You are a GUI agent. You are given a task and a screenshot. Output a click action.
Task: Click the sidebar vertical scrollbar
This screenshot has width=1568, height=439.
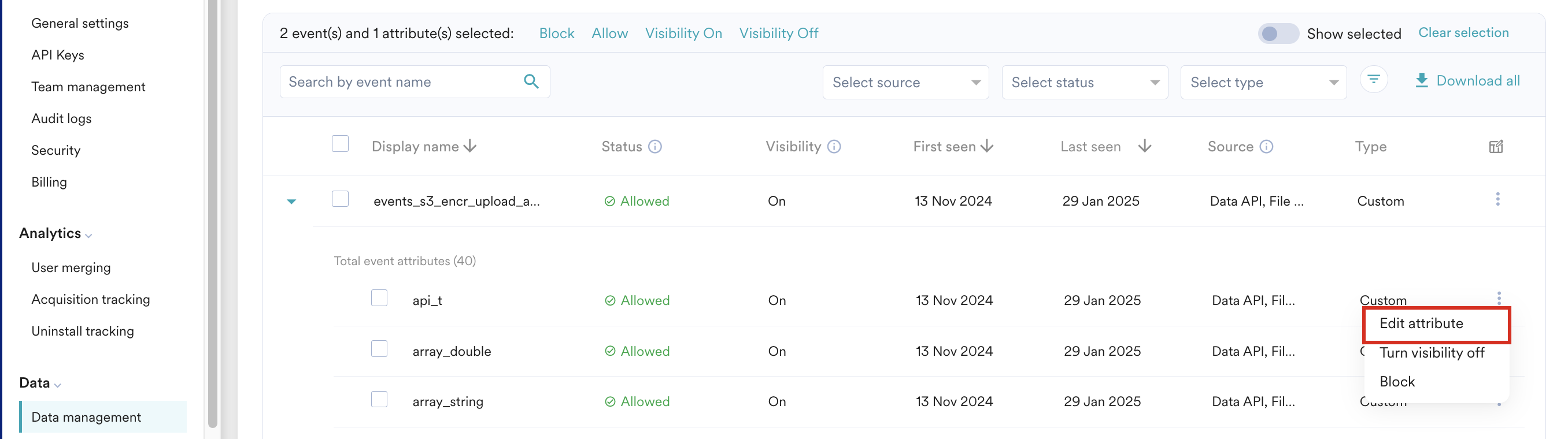tap(212, 213)
